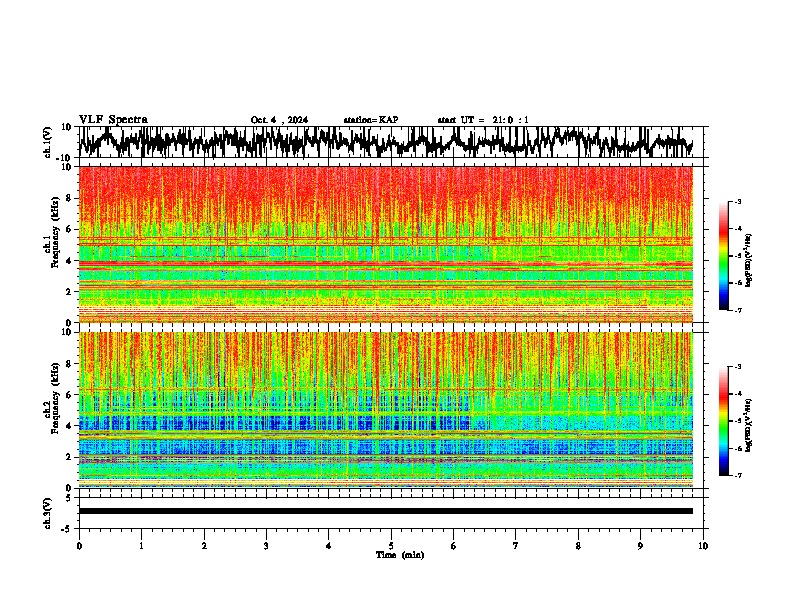Click the "ch.1(V)" axis label
The image size is (792, 612).
pyautogui.click(x=48, y=142)
